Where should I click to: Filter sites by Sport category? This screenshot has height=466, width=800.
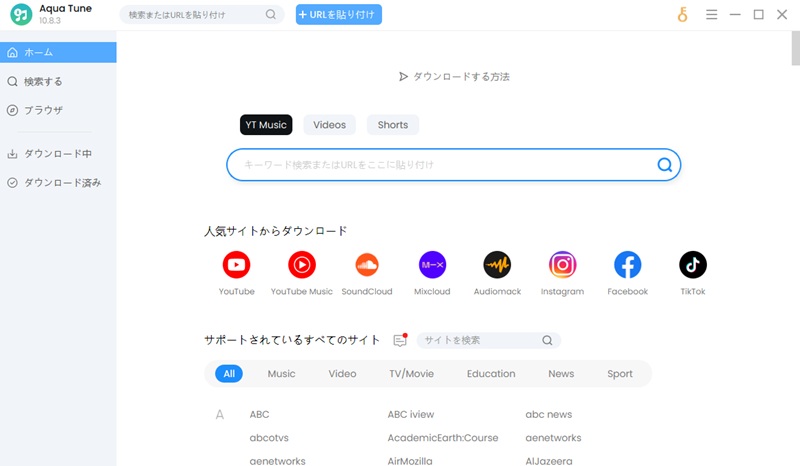(619, 374)
